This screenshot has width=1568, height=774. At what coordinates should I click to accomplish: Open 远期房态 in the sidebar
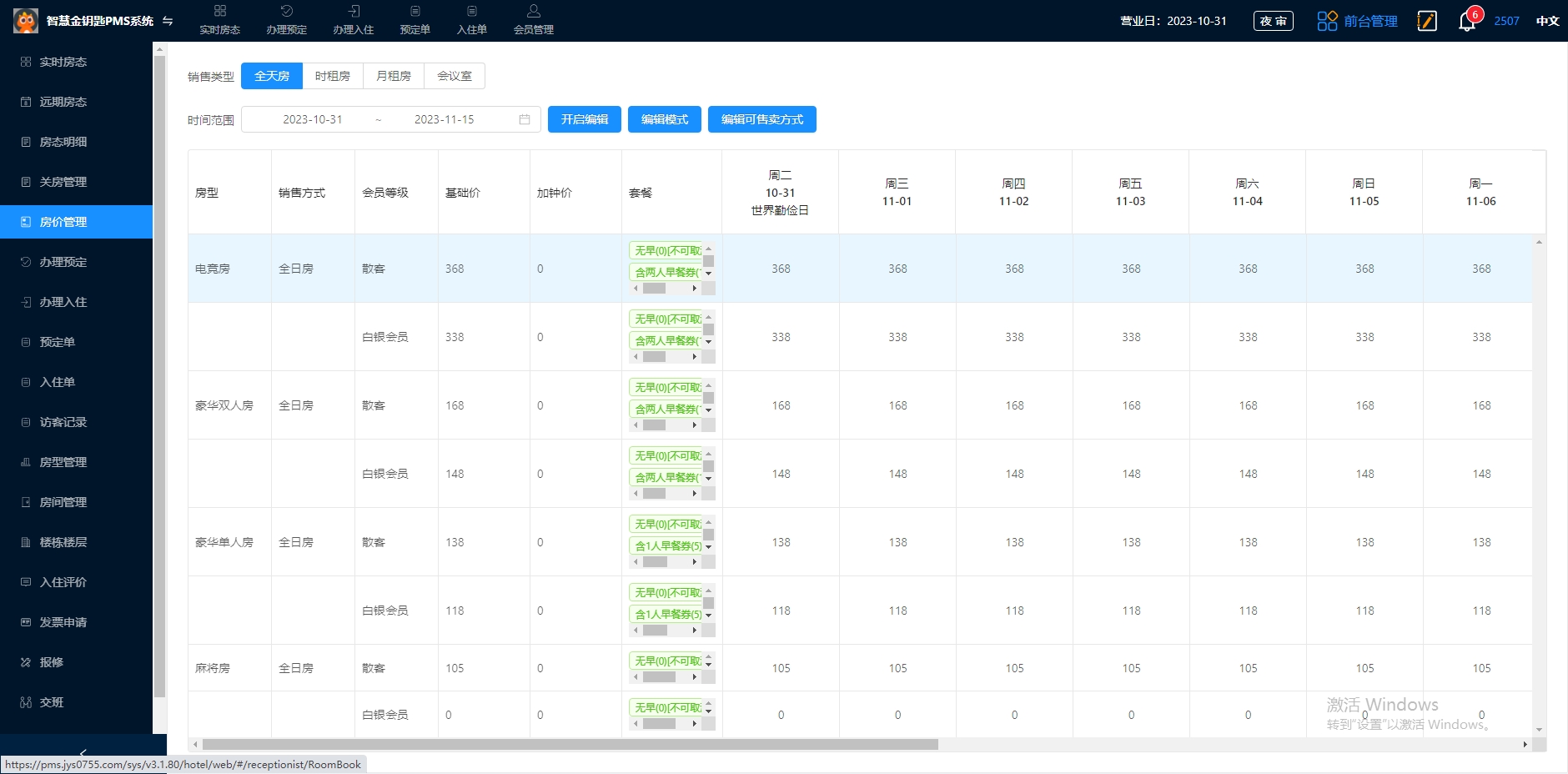coord(63,102)
